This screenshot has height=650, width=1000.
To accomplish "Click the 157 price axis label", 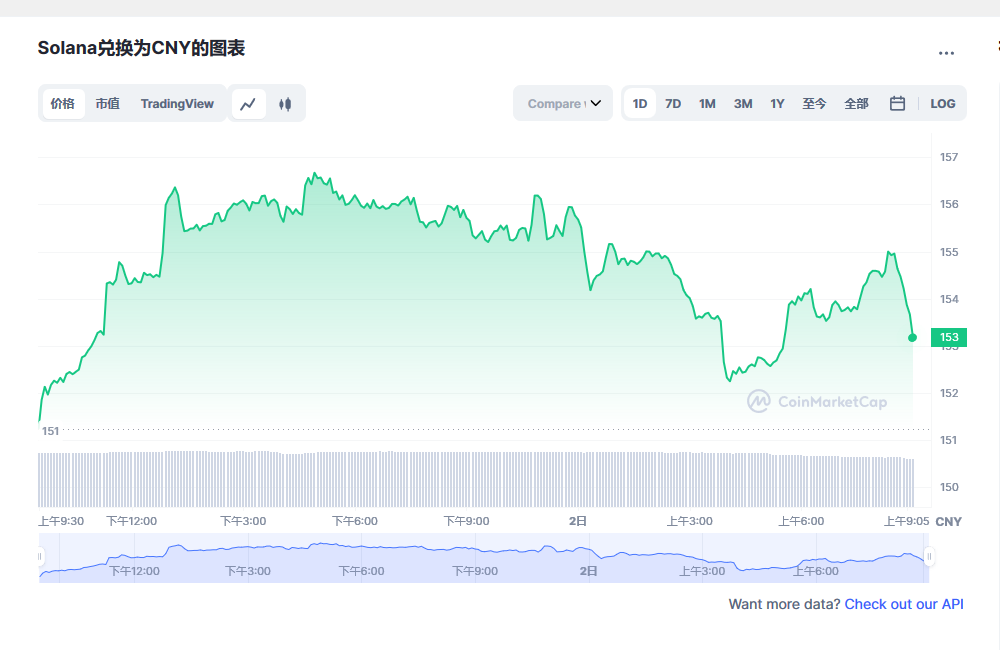I will [949, 157].
